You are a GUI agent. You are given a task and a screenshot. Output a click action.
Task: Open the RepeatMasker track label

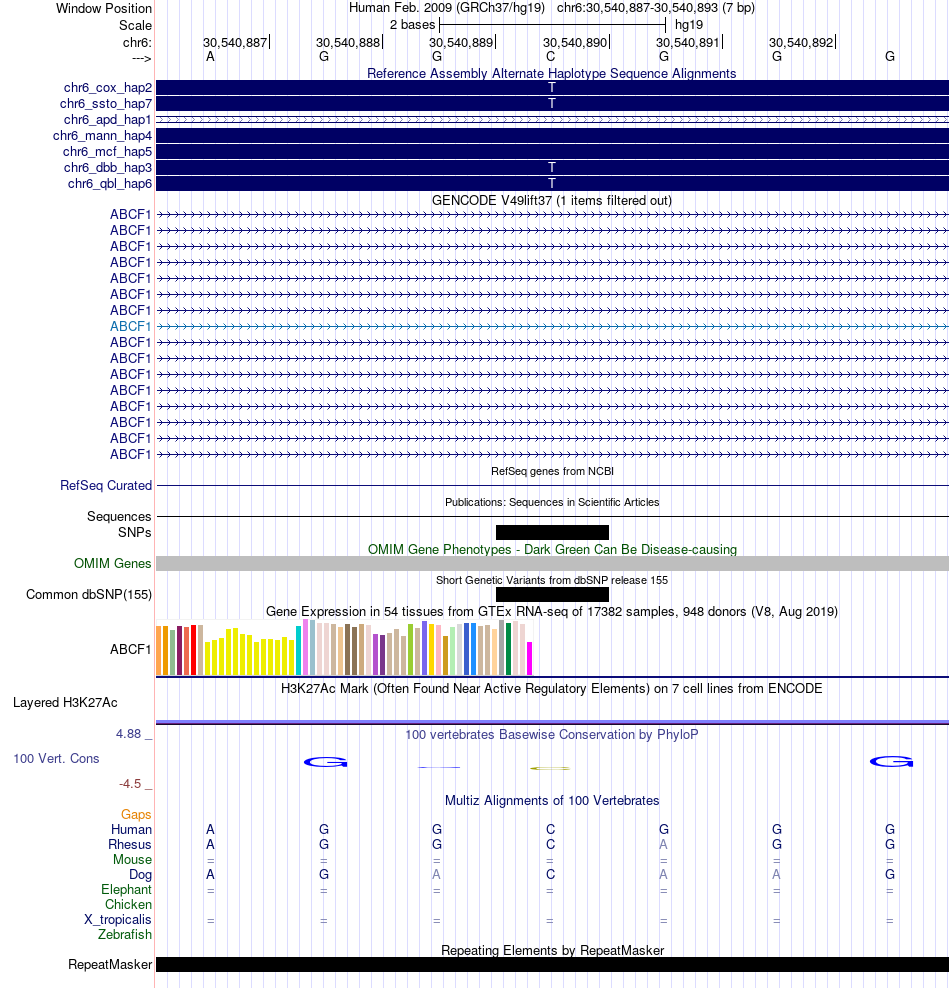(110, 965)
